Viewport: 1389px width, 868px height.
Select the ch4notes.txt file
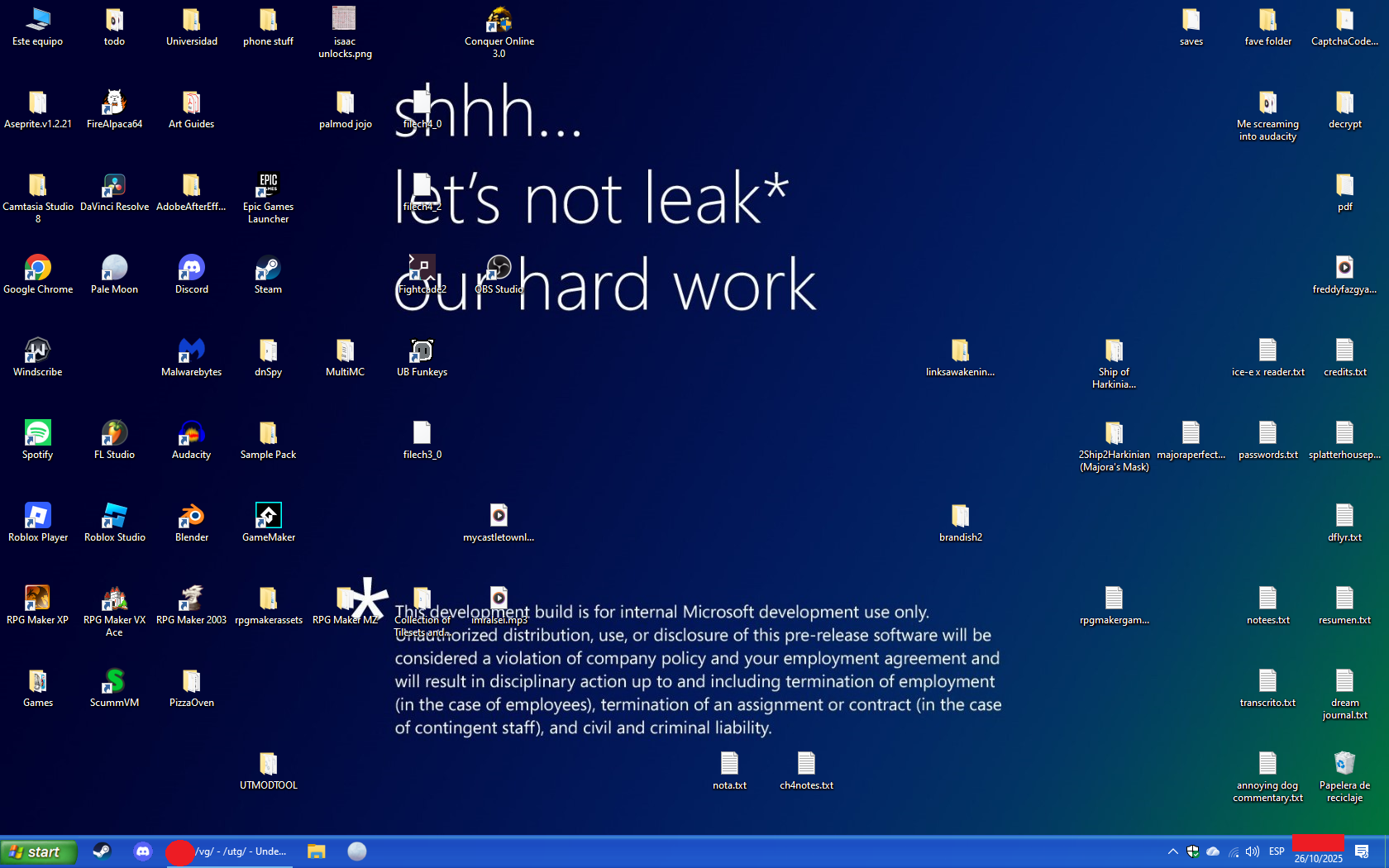coord(806,770)
